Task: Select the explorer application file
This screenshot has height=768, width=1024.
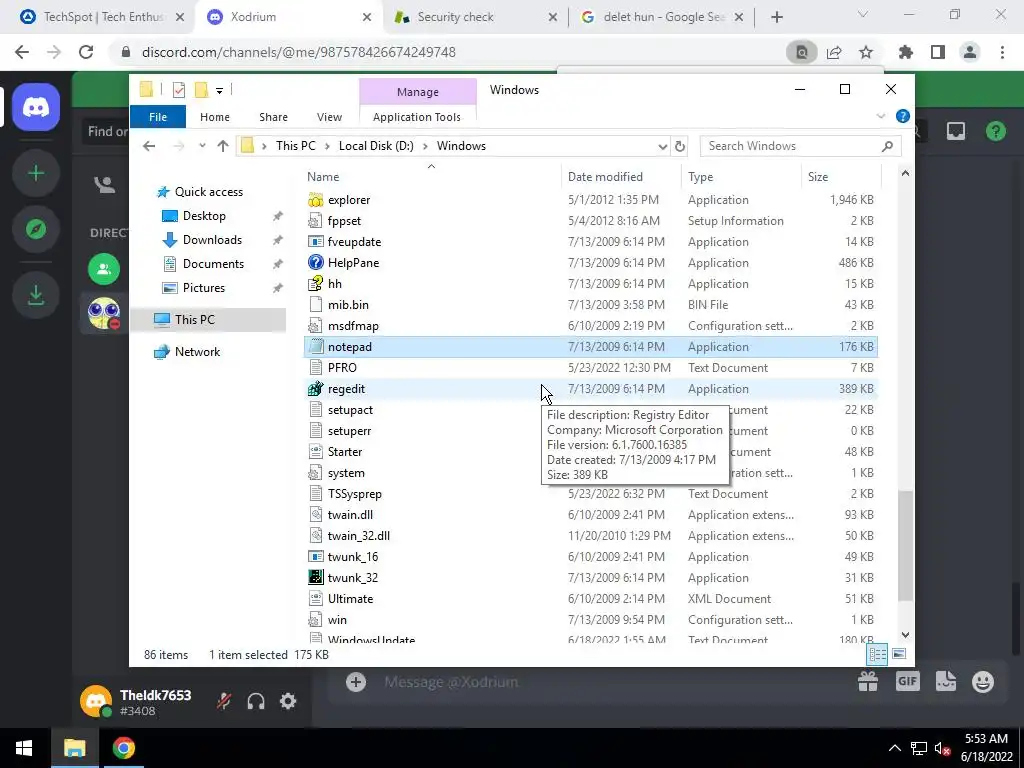Action: 591,200
